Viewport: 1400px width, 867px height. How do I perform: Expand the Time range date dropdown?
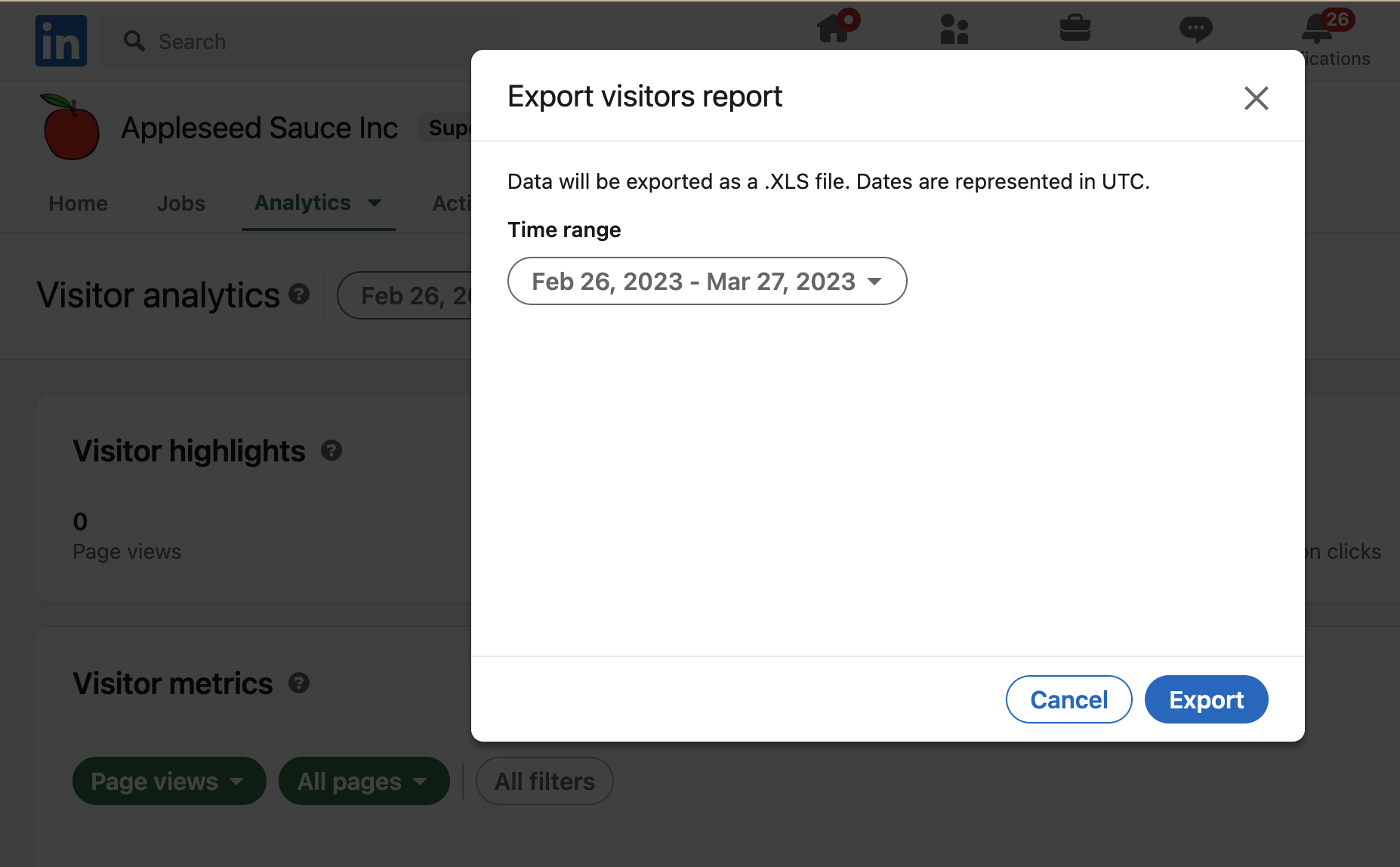click(x=707, y=281)
